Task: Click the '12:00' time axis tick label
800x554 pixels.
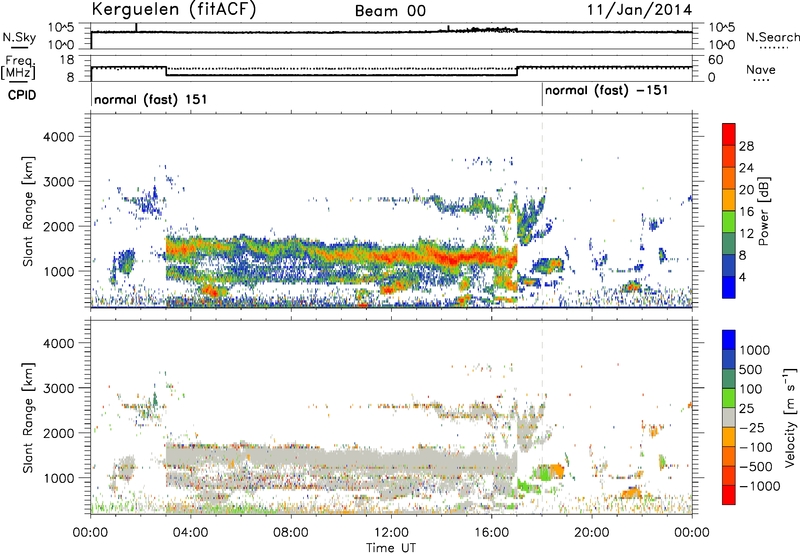Action: 391,533
